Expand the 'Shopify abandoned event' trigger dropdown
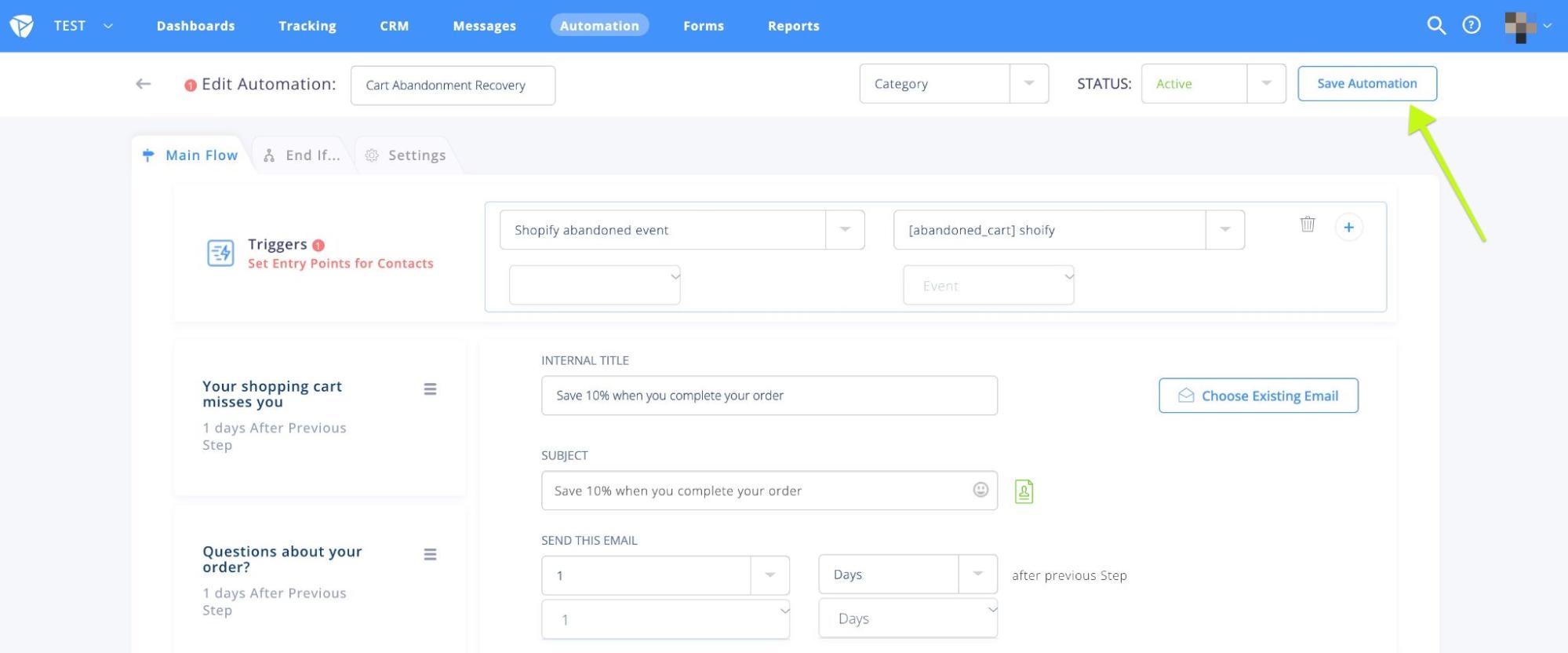Image resolution: width=1568 pixels, height=653 pixels. 845,230
